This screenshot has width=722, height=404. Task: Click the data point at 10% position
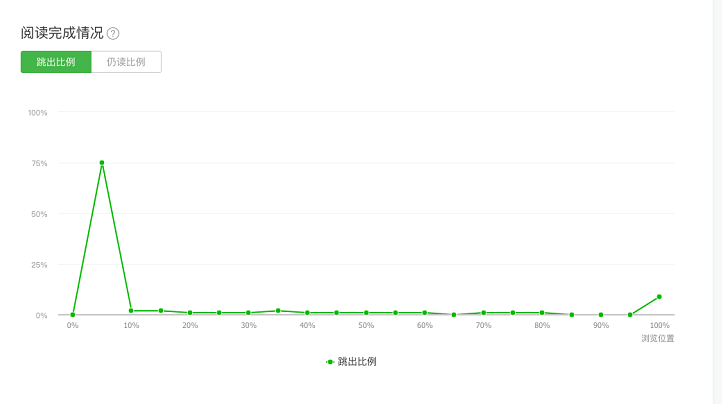click(131, 311)
